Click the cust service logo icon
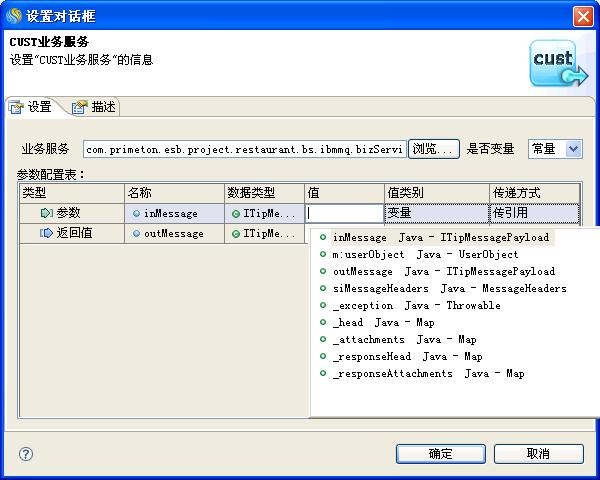The height and width of the screenshot is (480, 600). coord(559,63)
